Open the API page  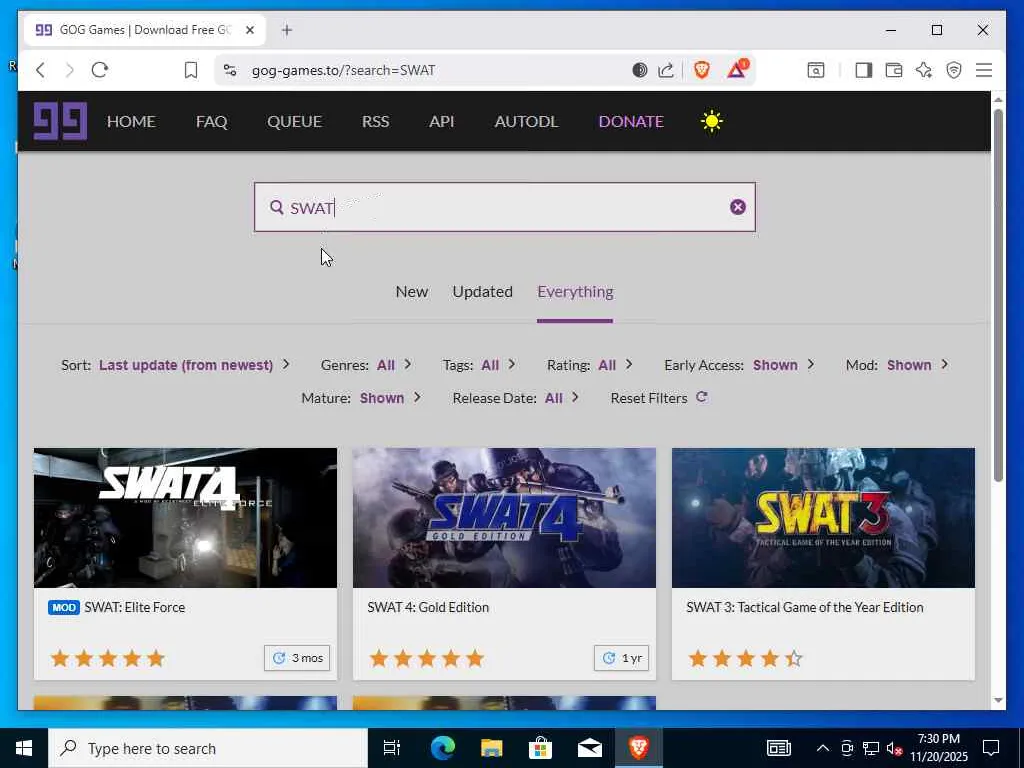pyautogui.click(x=441, y=121)
